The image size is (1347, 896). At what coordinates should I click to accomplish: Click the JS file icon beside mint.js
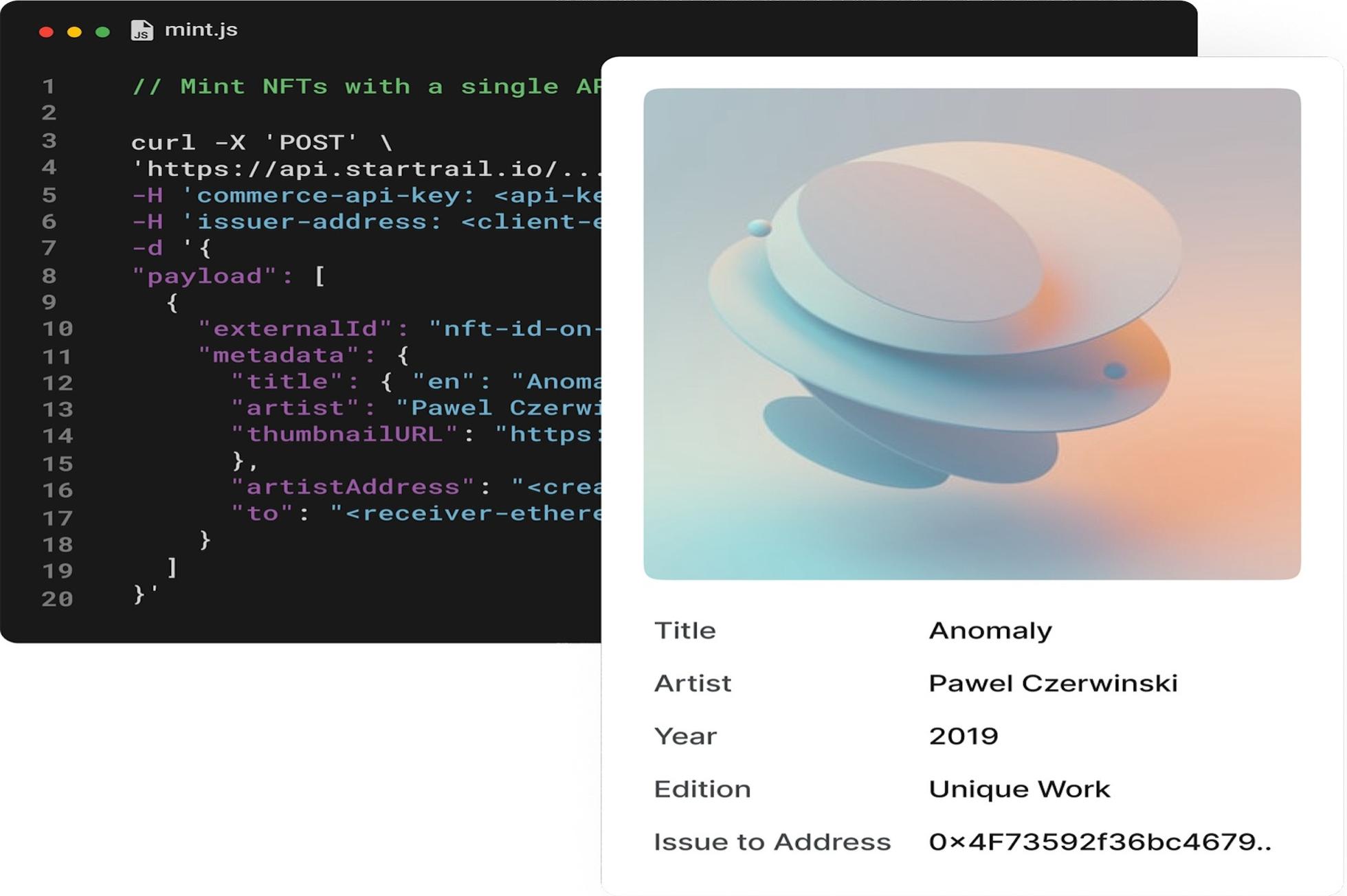pos(142,30)
